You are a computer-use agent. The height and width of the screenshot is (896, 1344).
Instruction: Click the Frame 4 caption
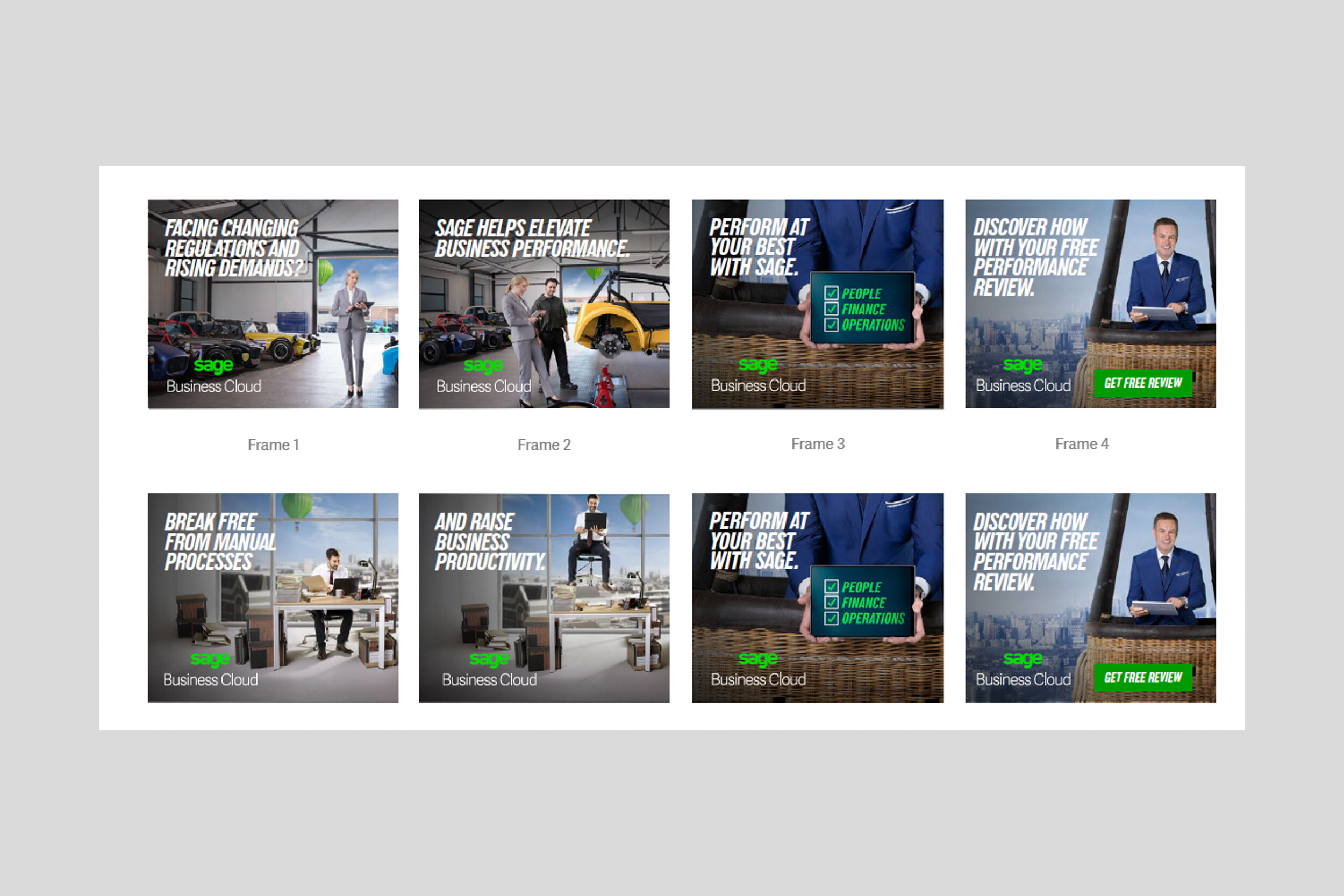click(x=1082, y=444)
